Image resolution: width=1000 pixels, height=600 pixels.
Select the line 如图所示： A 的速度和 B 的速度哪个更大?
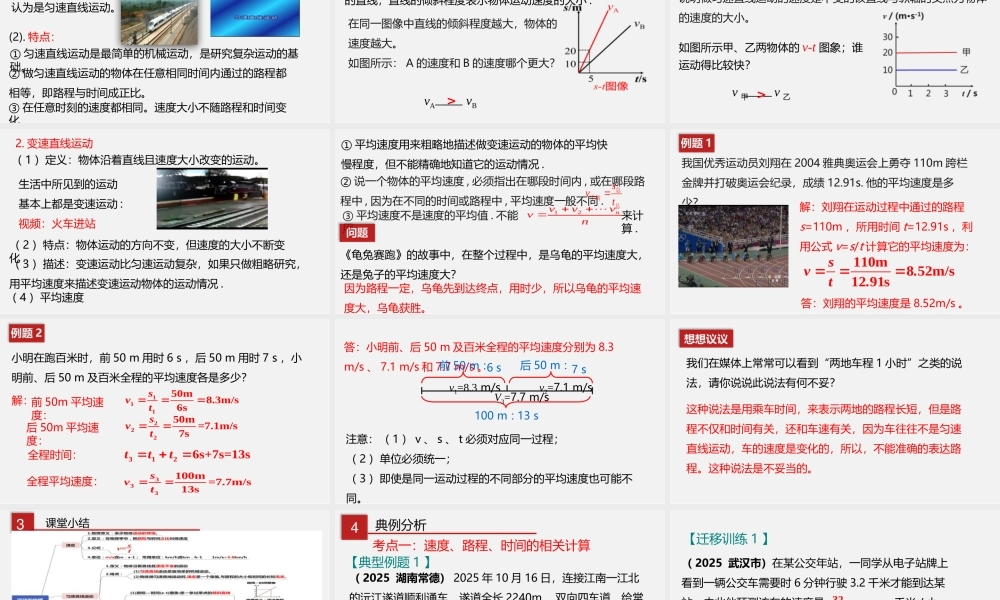click(x=452, y=63)
